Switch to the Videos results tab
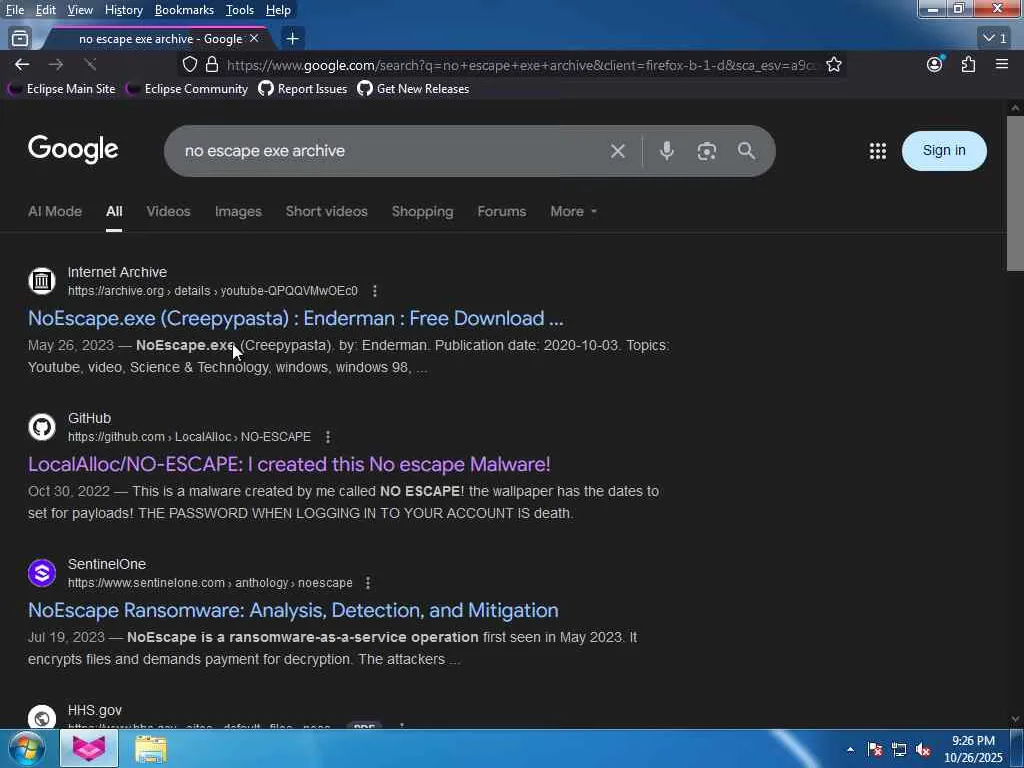1024x768 pixels. (x=168, y=212)
